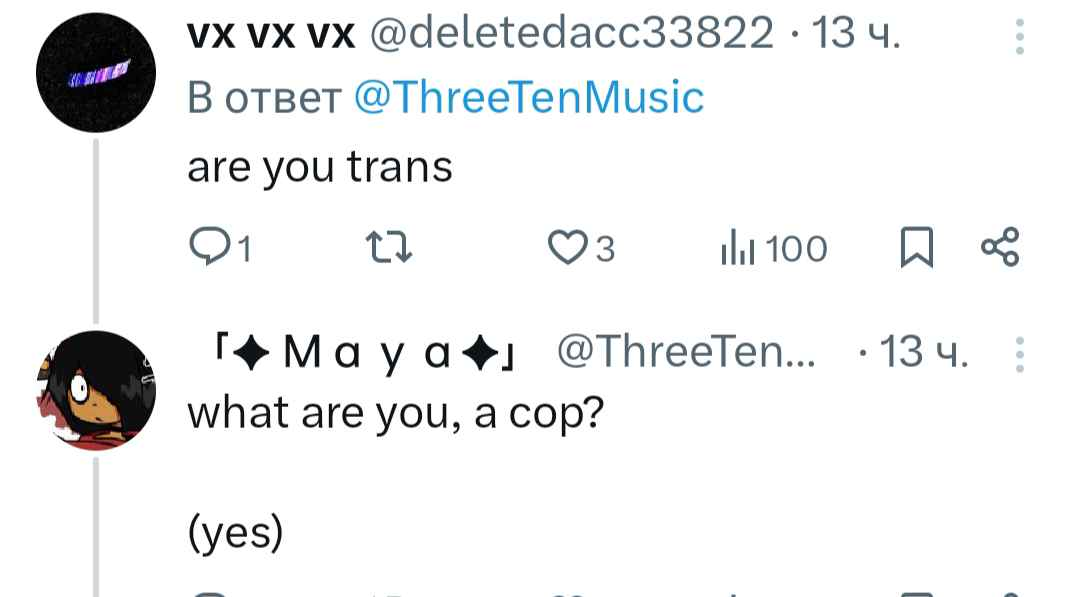Open more options menu on Maya's reply
The height and width of the screenshot is (597, 1080).
click(1020, 354)
